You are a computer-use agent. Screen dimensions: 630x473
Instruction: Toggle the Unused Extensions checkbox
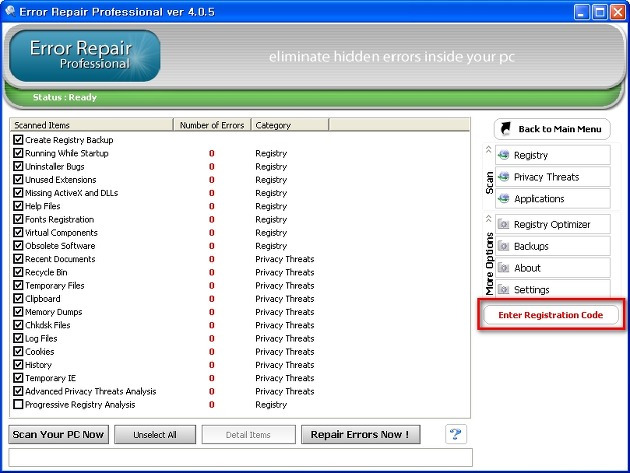(x=18, y=179)
